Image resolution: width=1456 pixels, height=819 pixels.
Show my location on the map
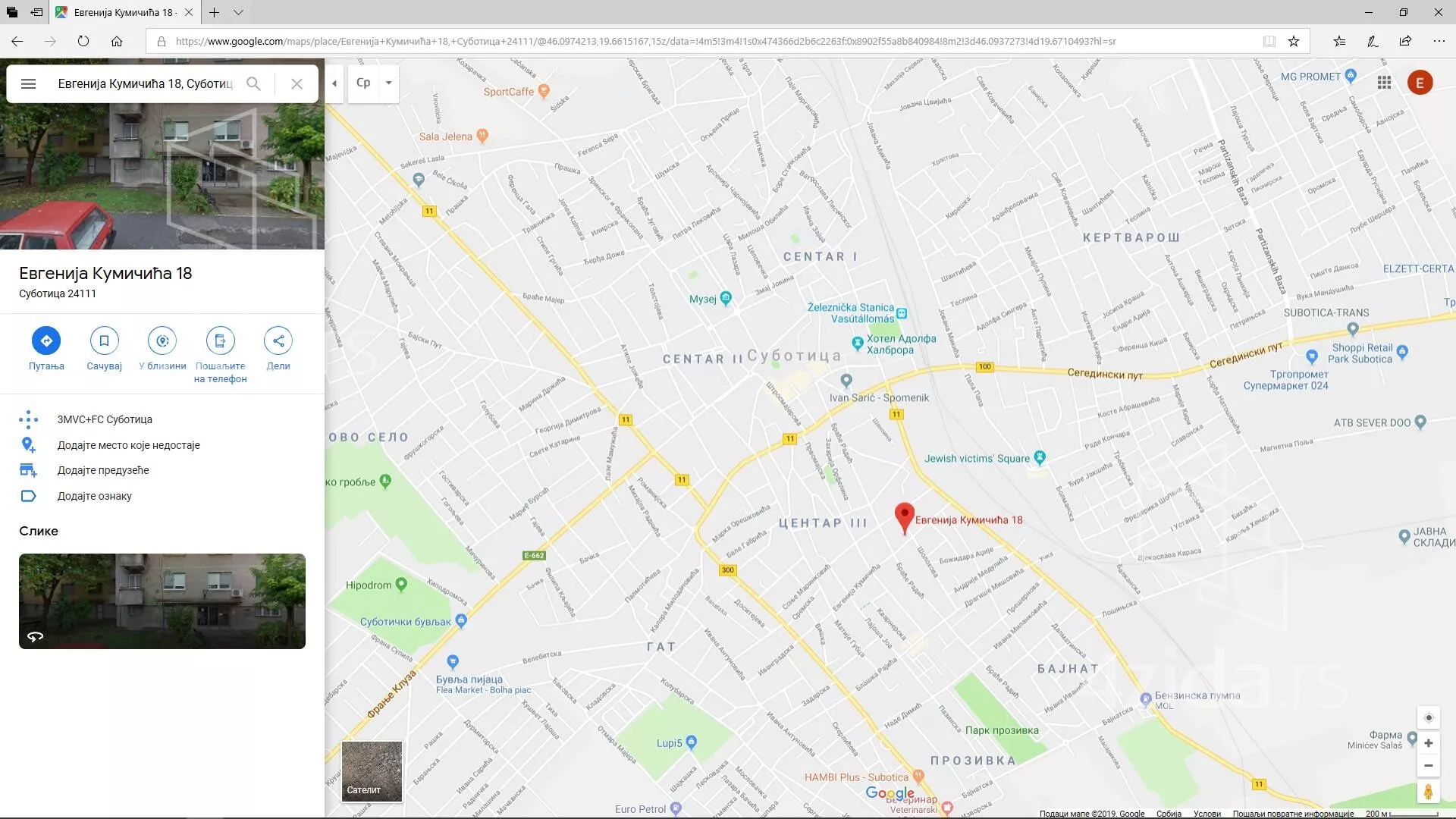point(1428,718)
